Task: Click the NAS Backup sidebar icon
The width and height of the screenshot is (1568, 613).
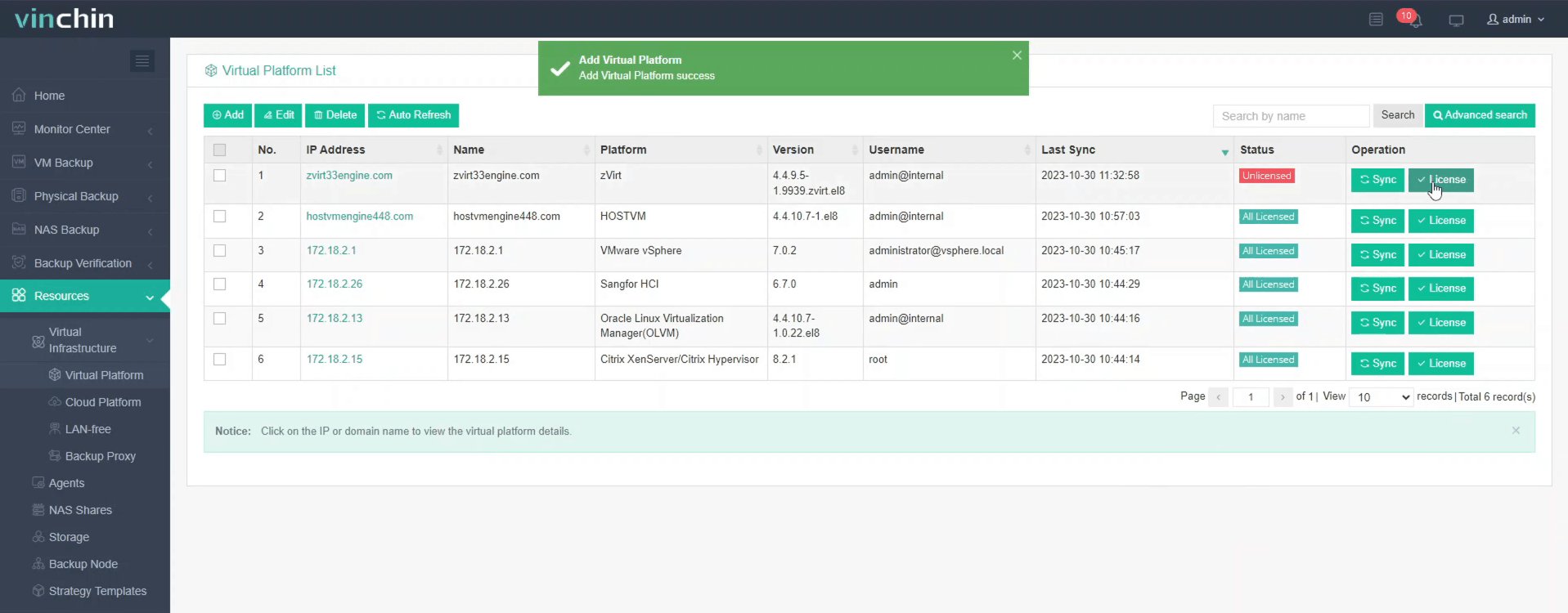Action: [x=19, y=230]
